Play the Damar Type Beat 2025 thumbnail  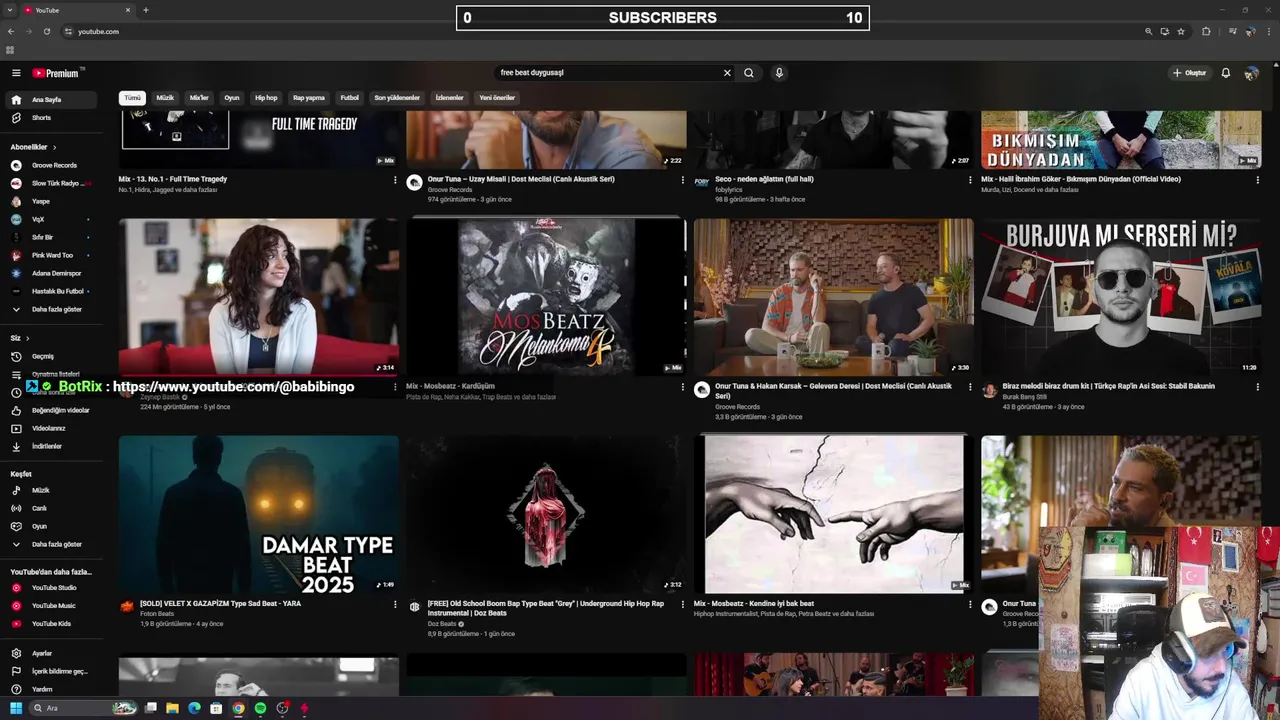[x=258, y=514]
